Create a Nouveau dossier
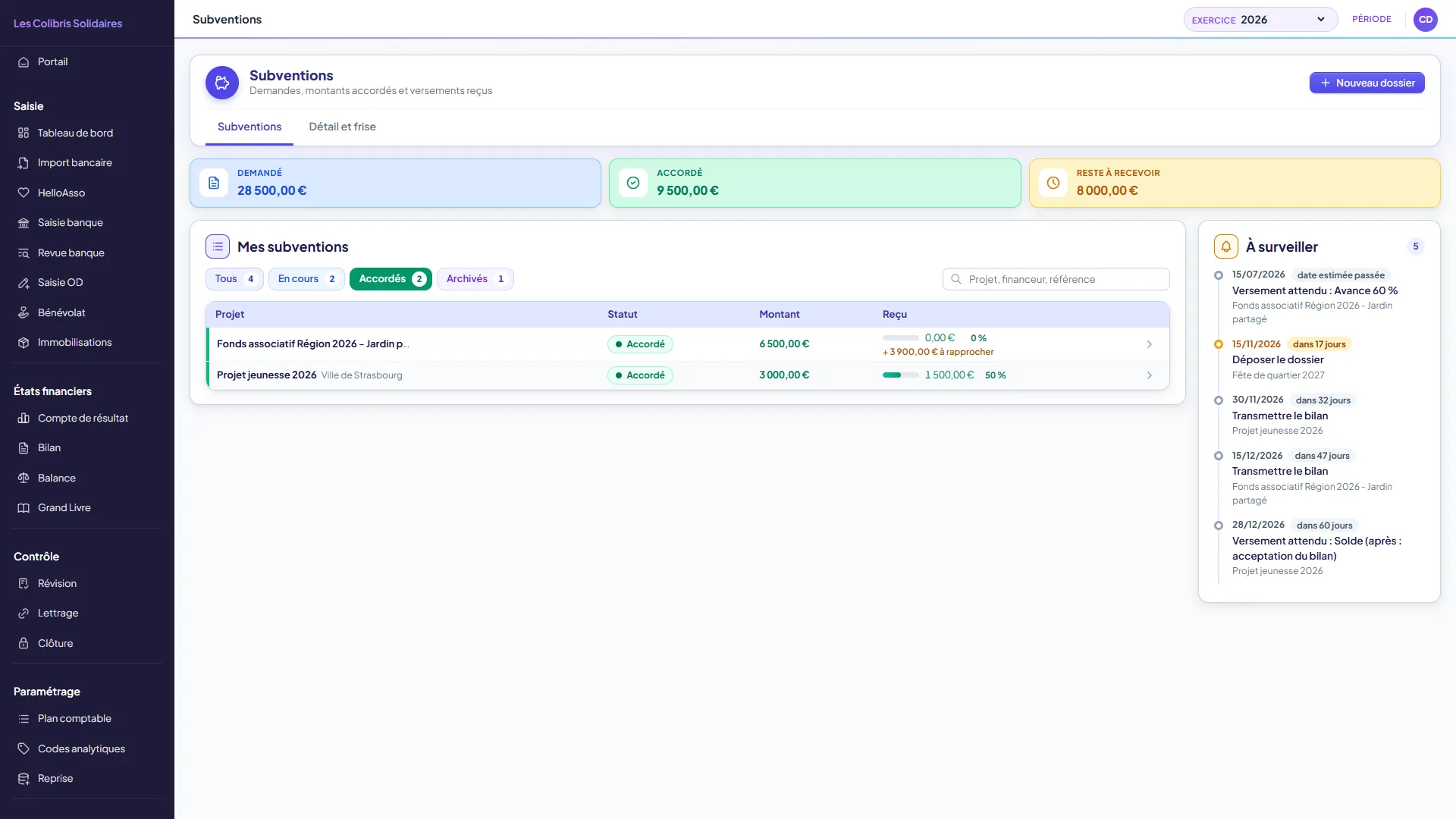 1367,83
